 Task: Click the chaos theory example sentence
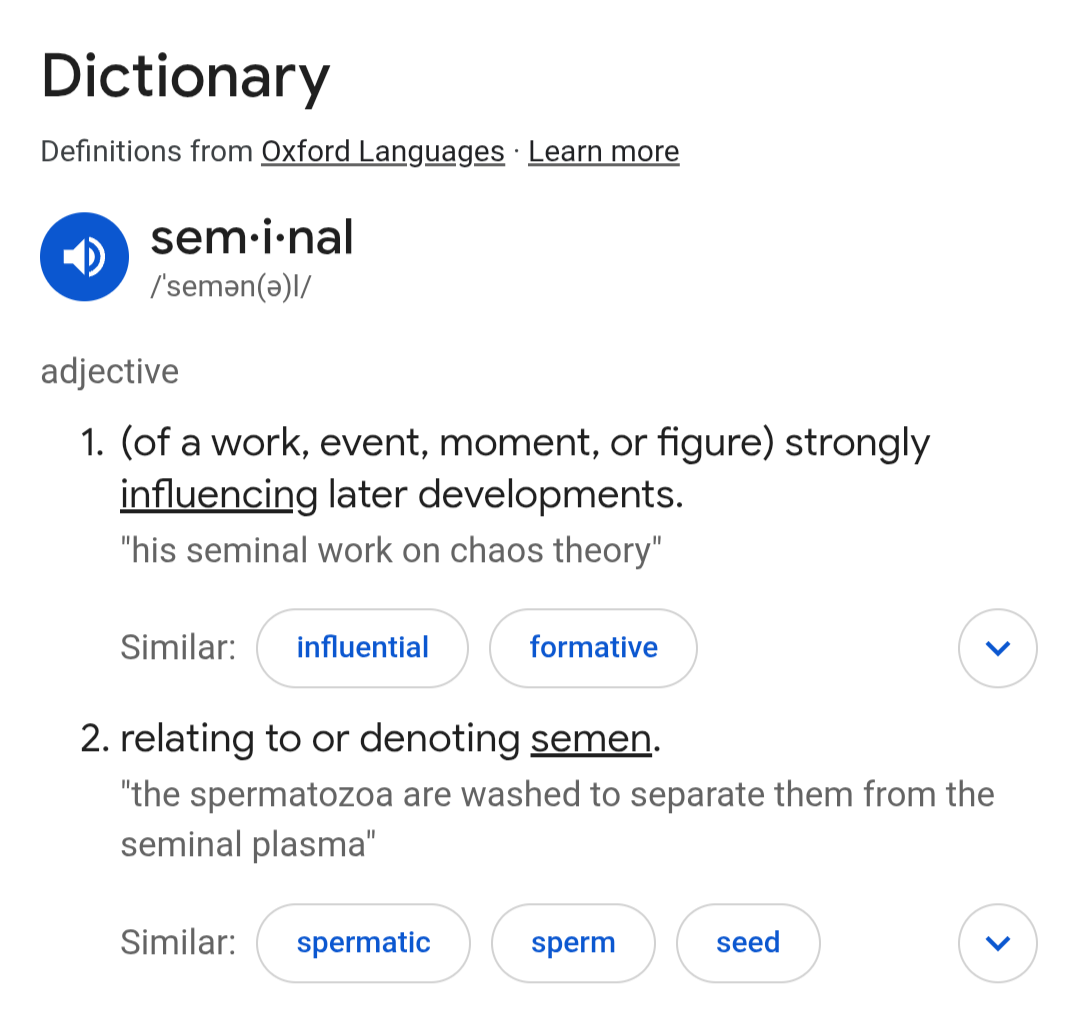(391, 551)
